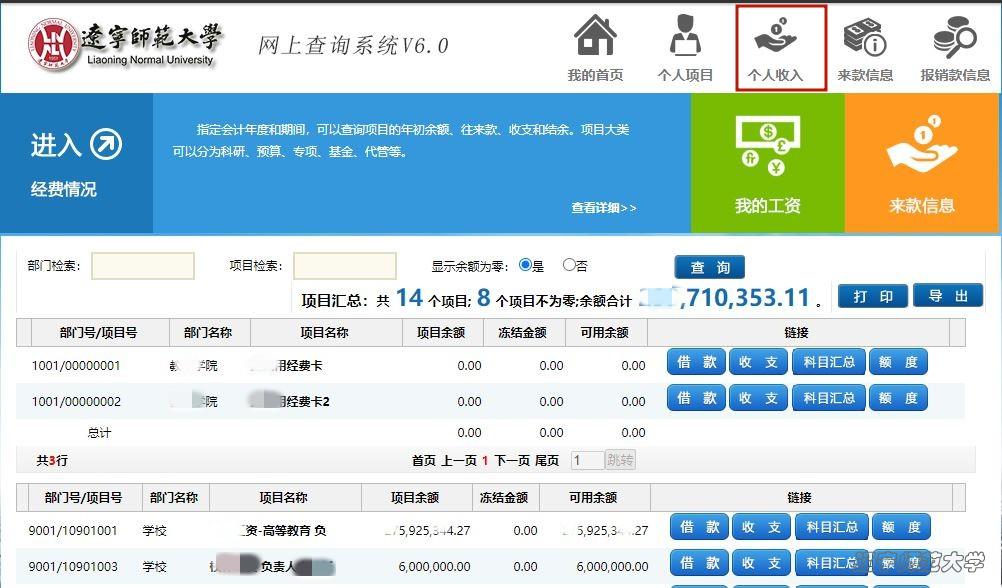Open 我的首页 house icon
This screenshot has height=588, width=1002.
(594, 37)
